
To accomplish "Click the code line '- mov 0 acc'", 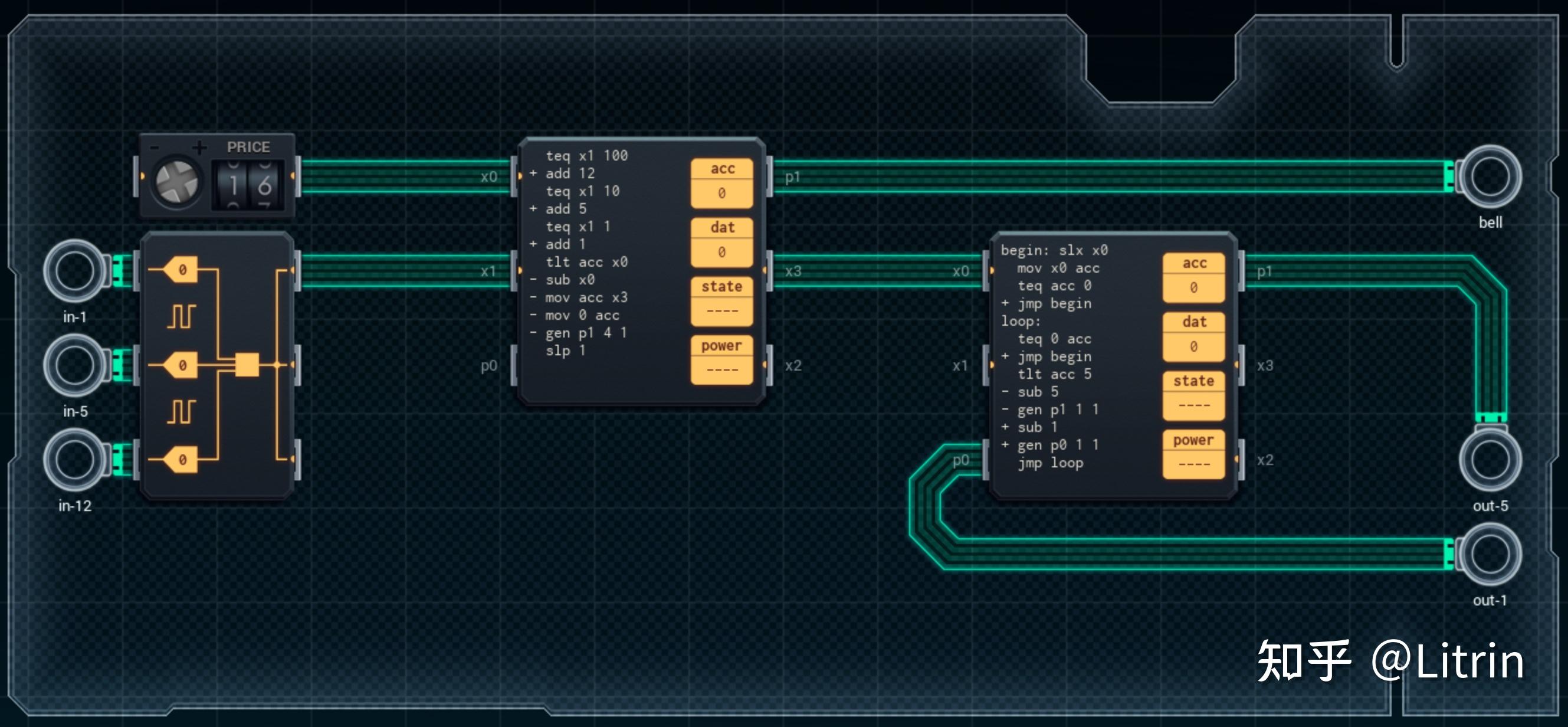I will [x=574, y=315].
